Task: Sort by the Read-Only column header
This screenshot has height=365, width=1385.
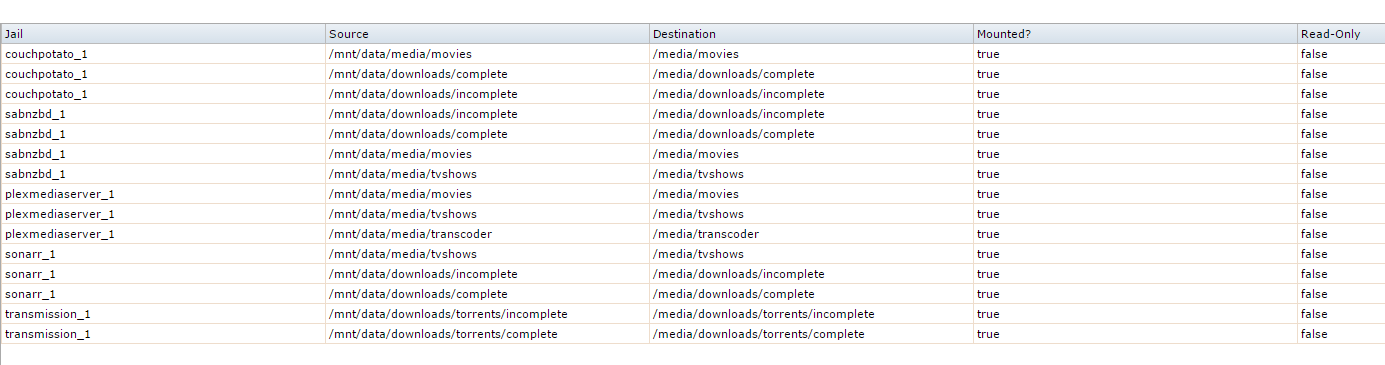Action: 1341,34
